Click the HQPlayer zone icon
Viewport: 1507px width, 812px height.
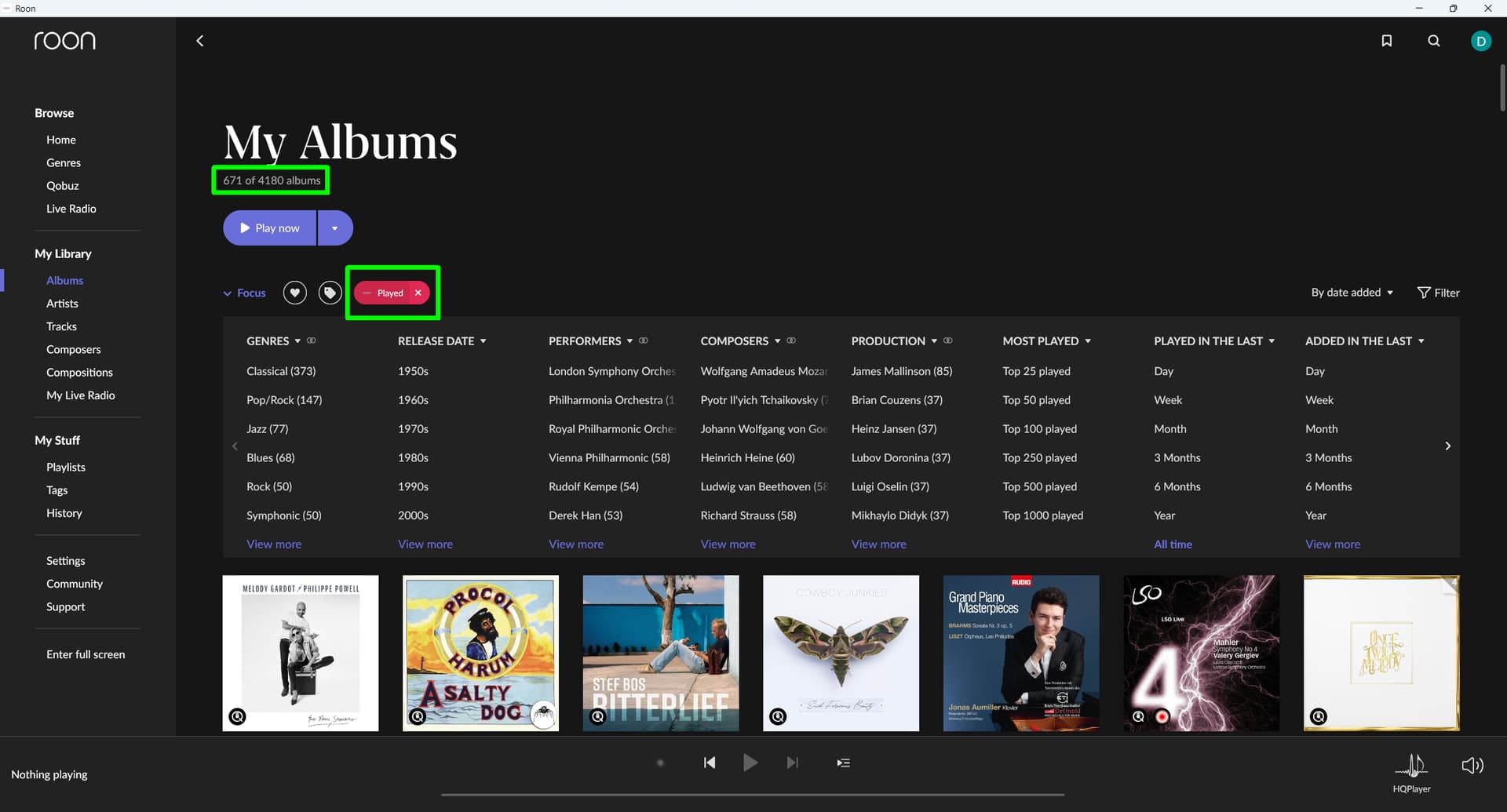click(x=1412, y=766)
